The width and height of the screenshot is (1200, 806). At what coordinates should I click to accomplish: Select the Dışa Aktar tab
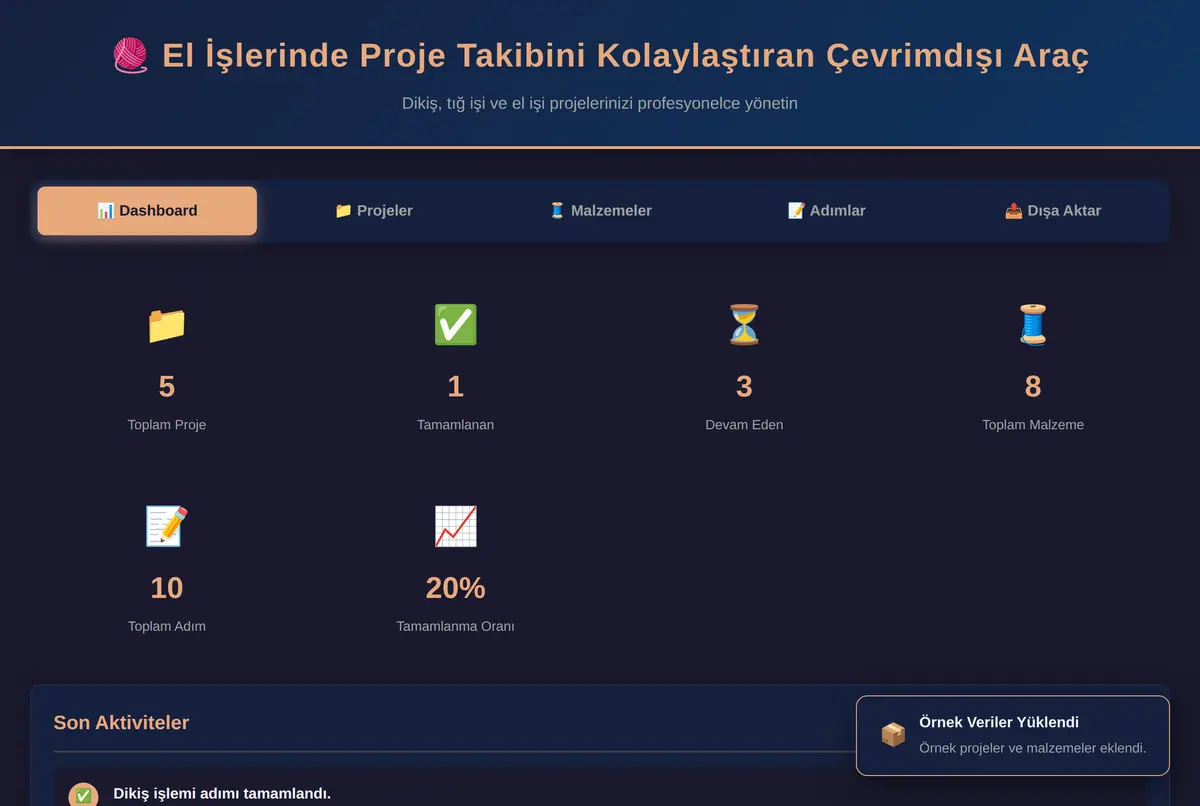point(1053,211)
